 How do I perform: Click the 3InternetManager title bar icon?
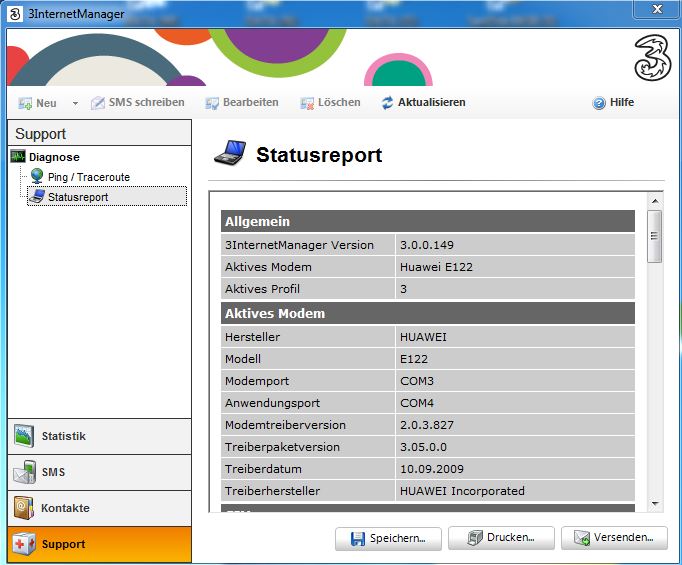click(x=15, y=14)
